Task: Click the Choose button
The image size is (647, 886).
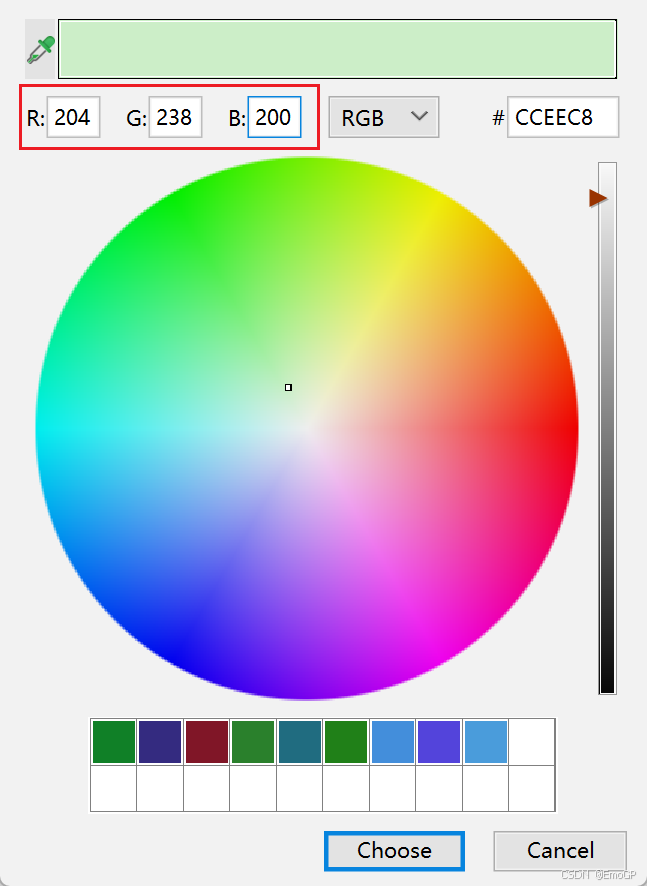Action: click(394, 850)
